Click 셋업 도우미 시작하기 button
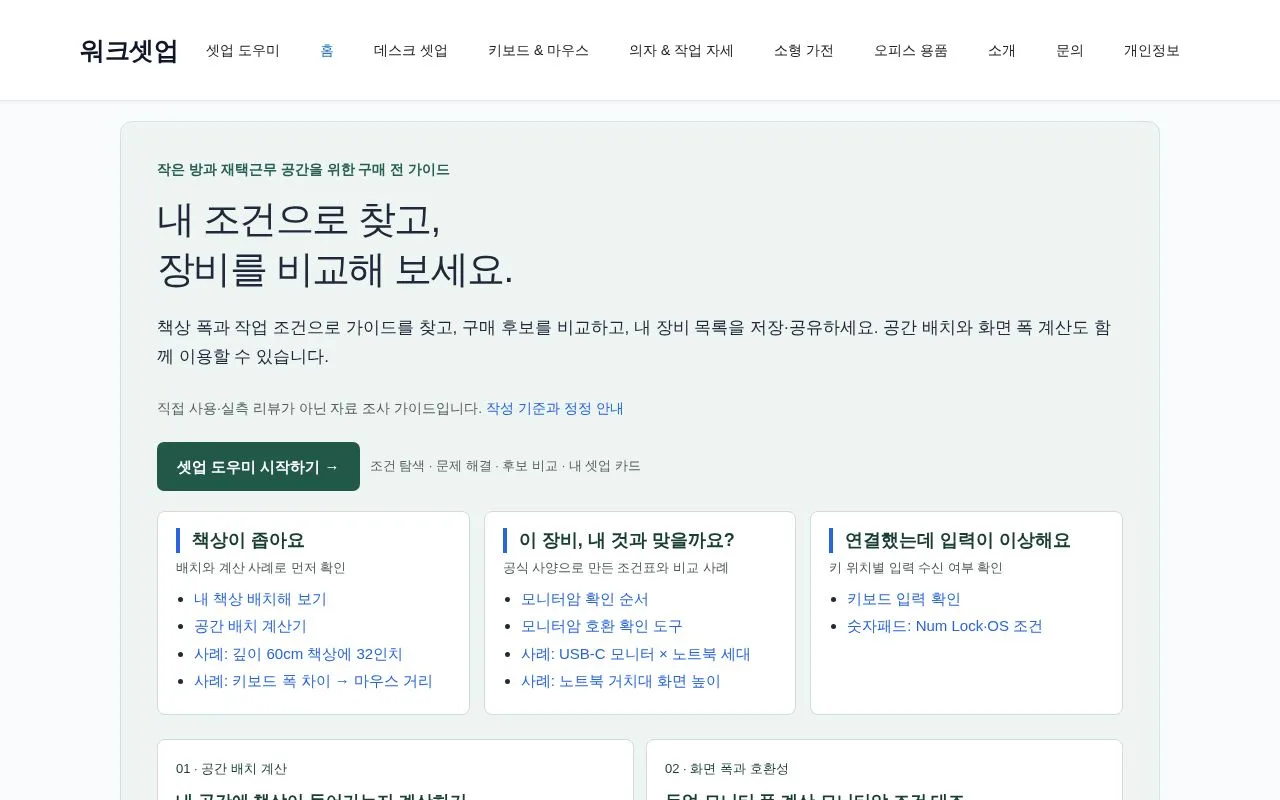 pos(258,466)
